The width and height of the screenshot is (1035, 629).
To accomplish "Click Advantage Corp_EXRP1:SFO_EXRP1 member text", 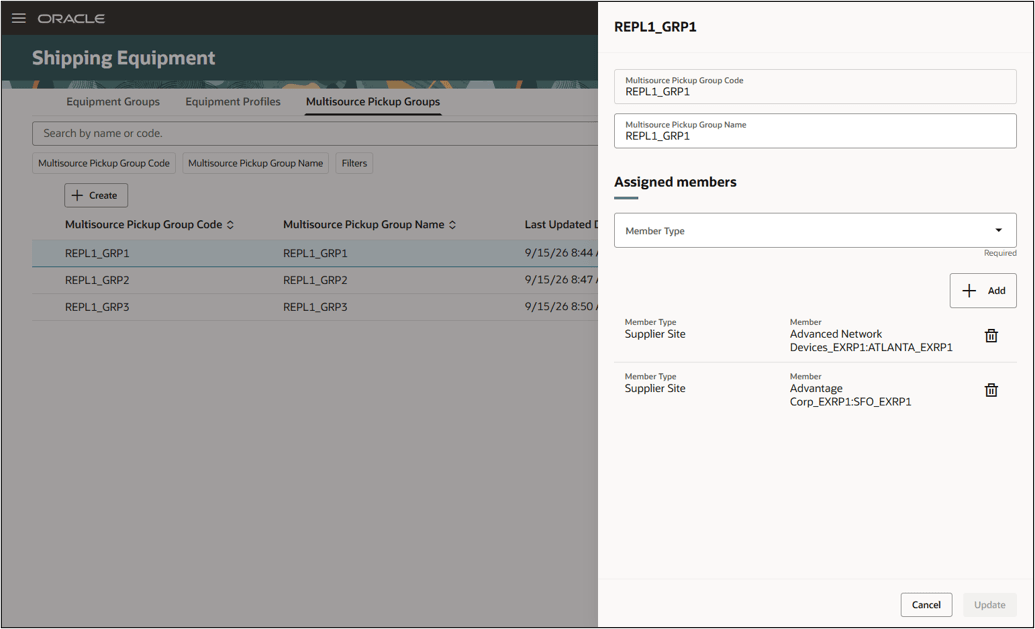I will coord(850,395).
